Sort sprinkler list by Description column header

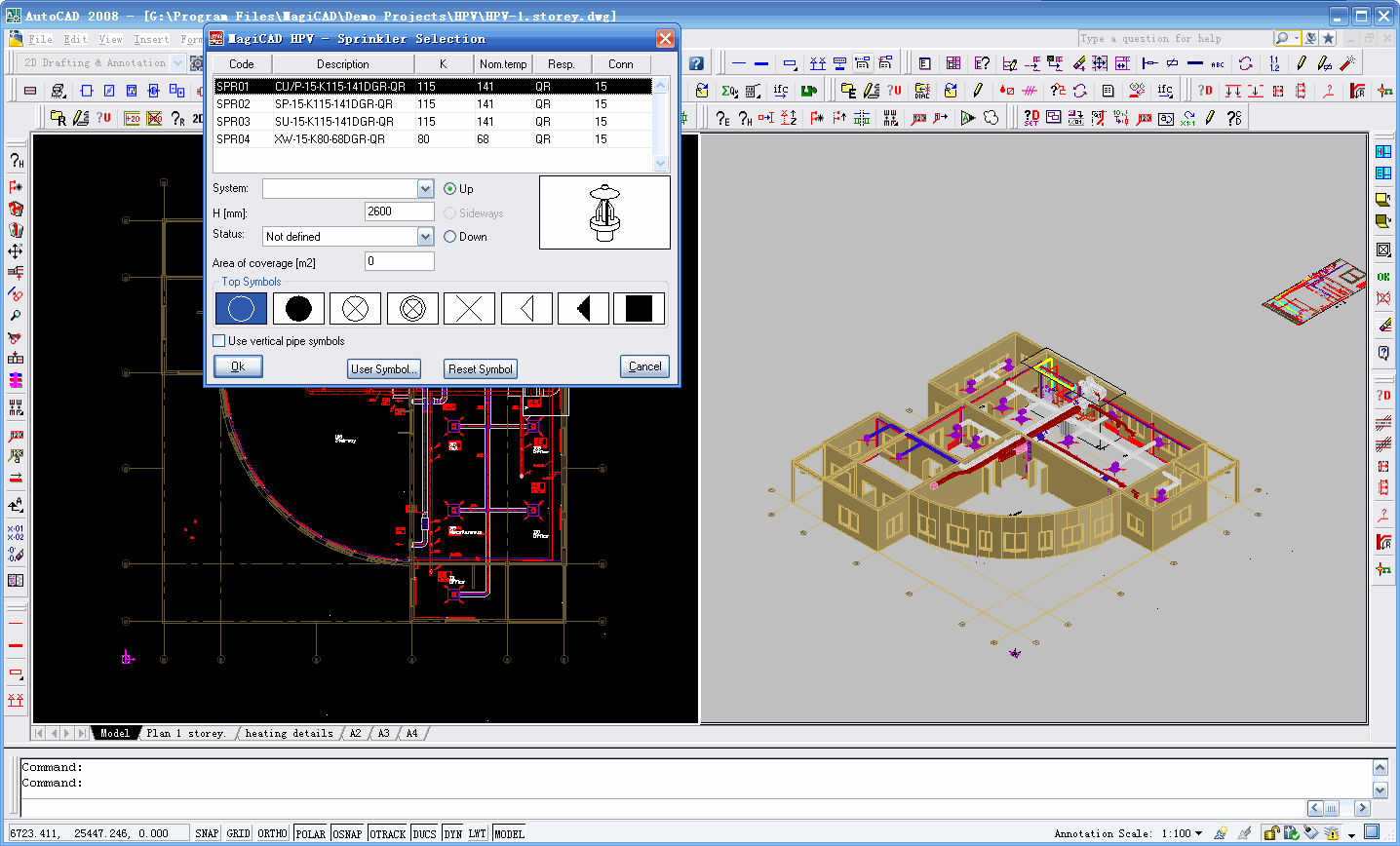[342, 64]
